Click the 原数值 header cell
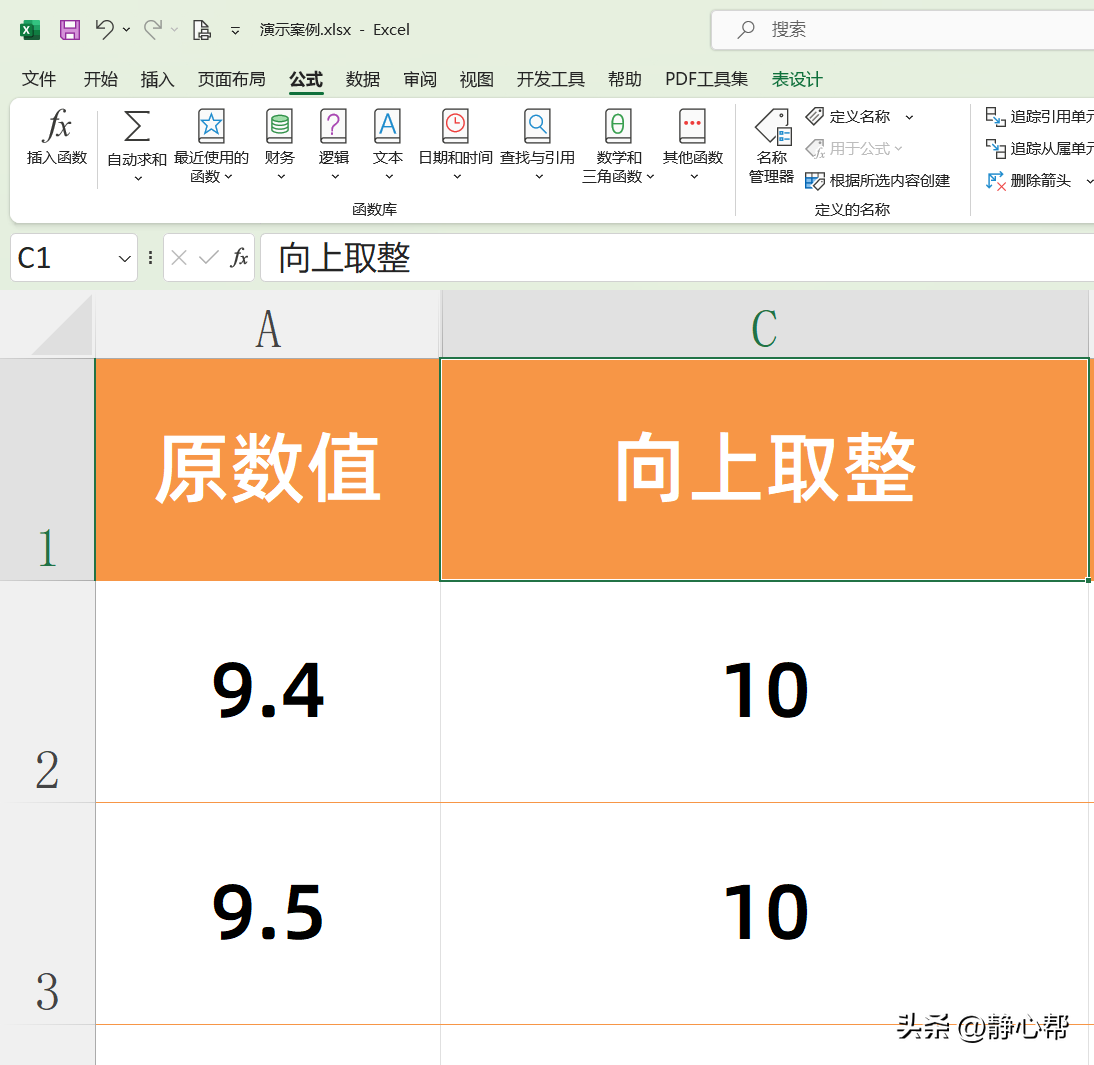This screenshot has height=1065, width=1094. 268,470
